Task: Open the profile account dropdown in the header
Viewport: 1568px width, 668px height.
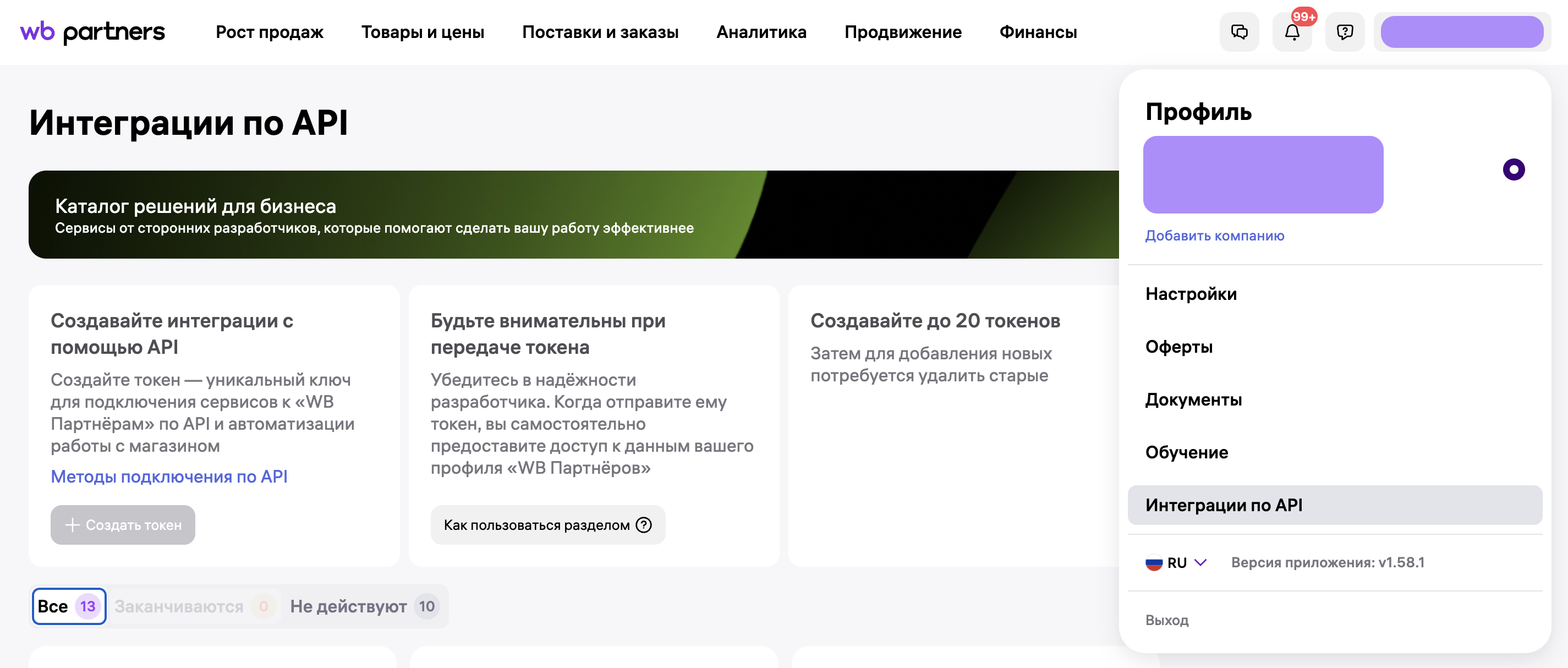Action: point(1461,32)
